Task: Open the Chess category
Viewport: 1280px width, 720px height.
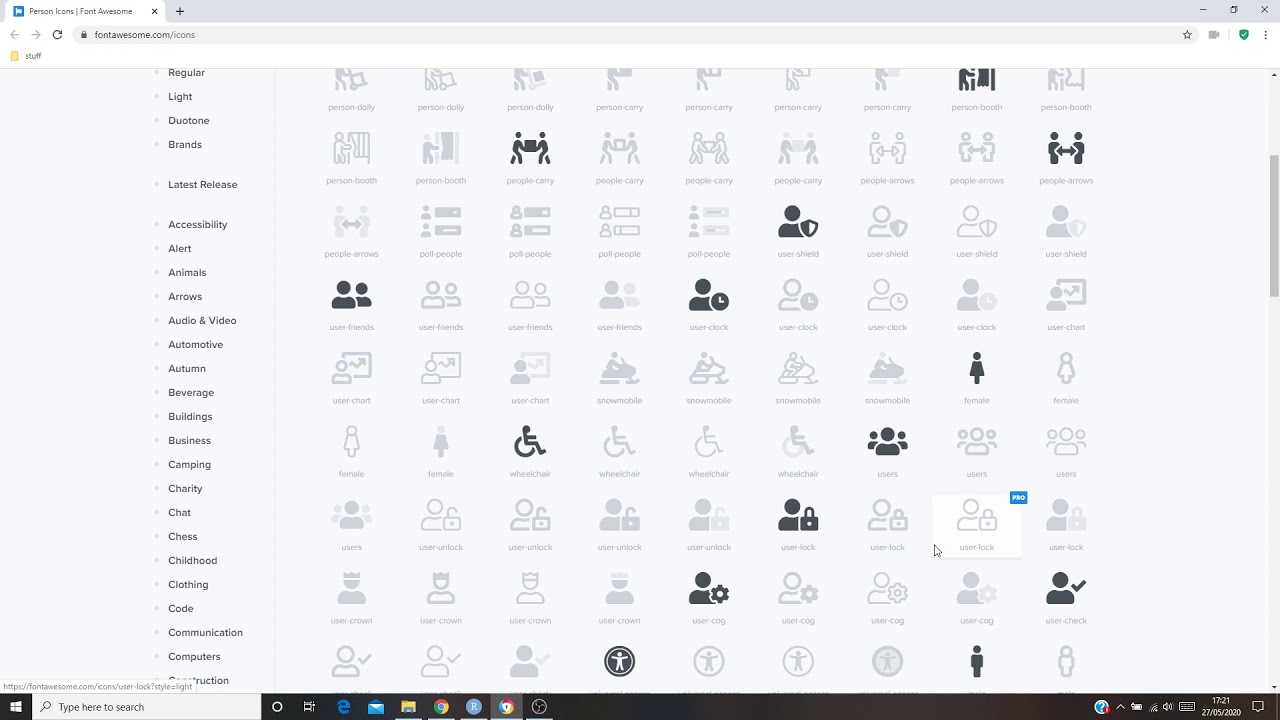Action: (x=183, y=537)
